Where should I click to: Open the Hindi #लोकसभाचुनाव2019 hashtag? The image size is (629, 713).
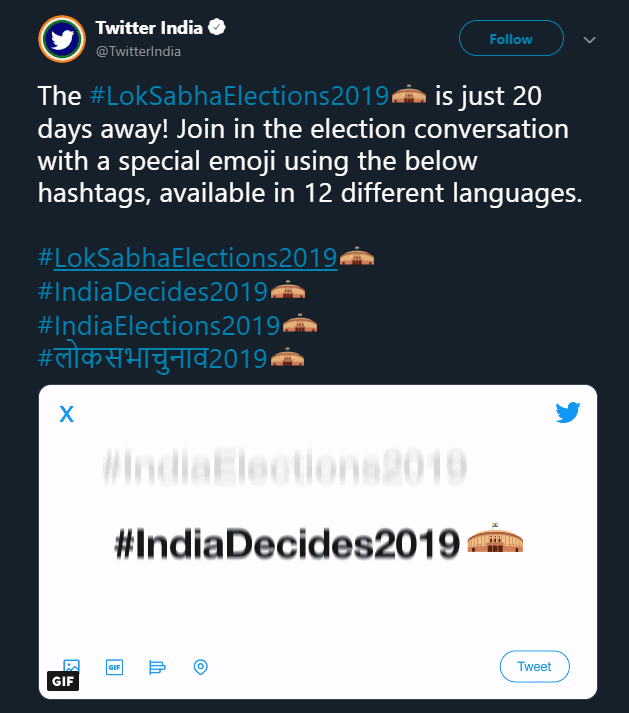coord(152,358)
